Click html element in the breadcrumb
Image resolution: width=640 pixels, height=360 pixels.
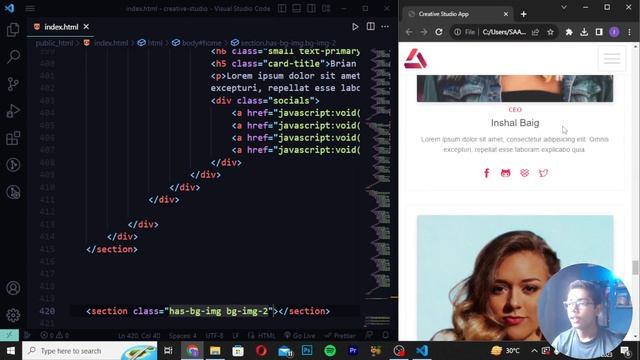pyautogui.click(x=150, y=43)
